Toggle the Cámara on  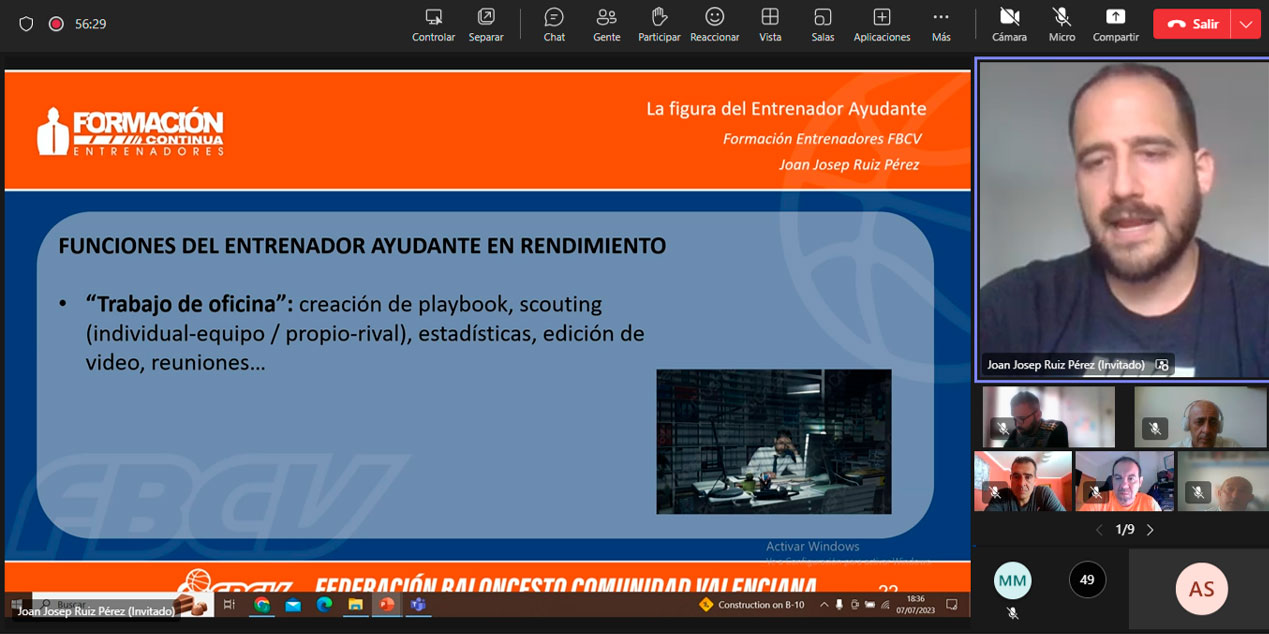coord(1009,24)
